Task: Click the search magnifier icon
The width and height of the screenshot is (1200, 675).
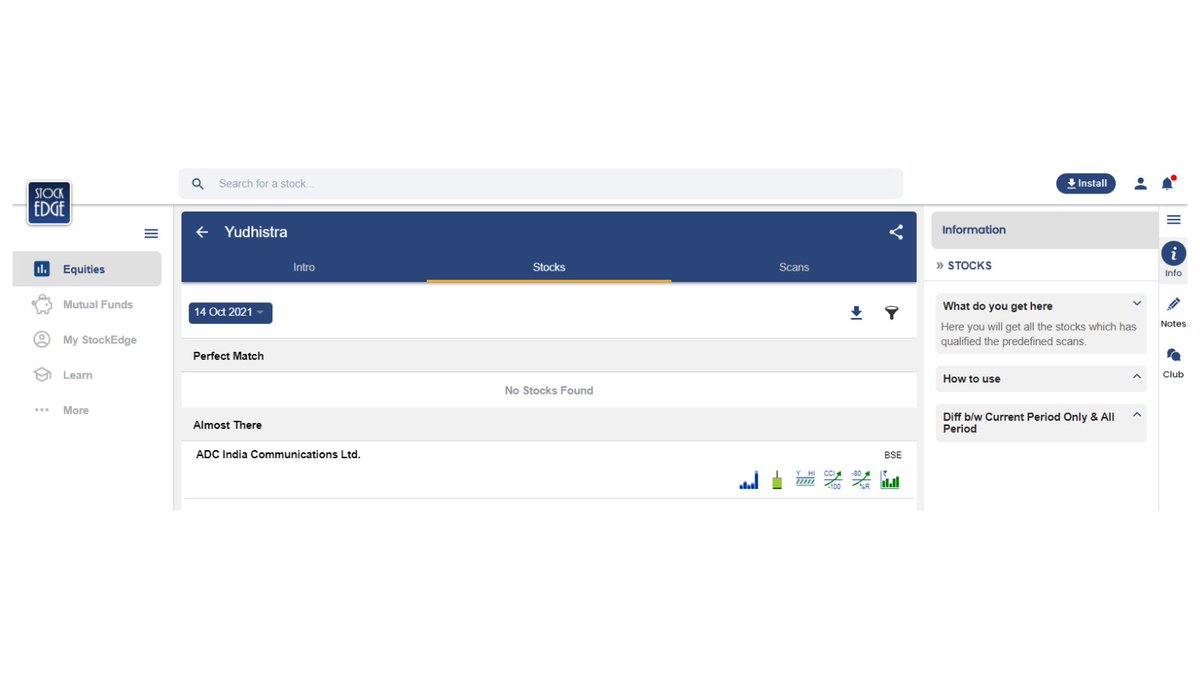Action: (198, 184)
